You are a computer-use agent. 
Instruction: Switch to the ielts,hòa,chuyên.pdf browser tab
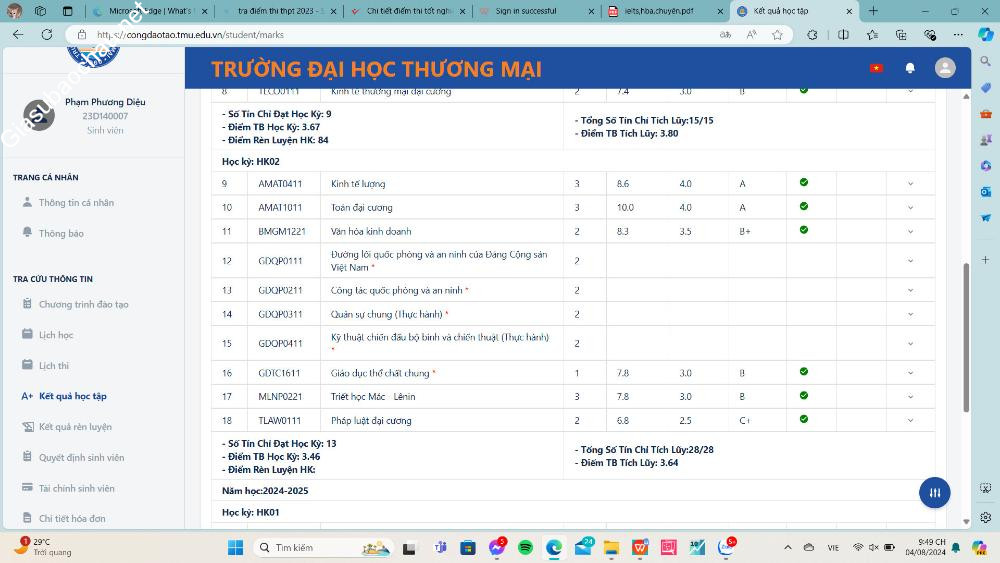point(660,11)
